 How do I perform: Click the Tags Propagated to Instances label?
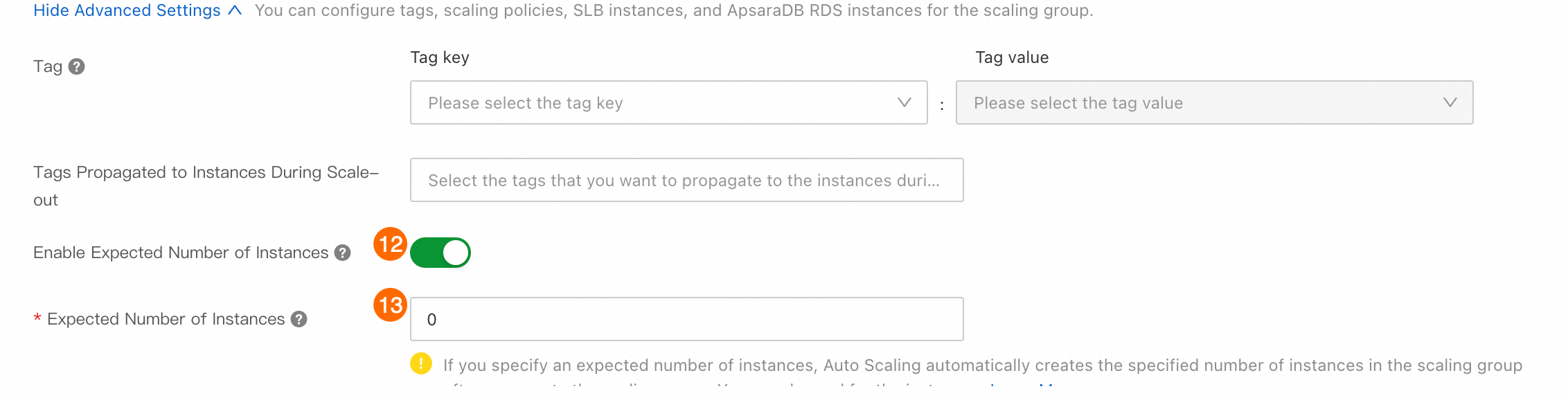click(x=206, y=172)
